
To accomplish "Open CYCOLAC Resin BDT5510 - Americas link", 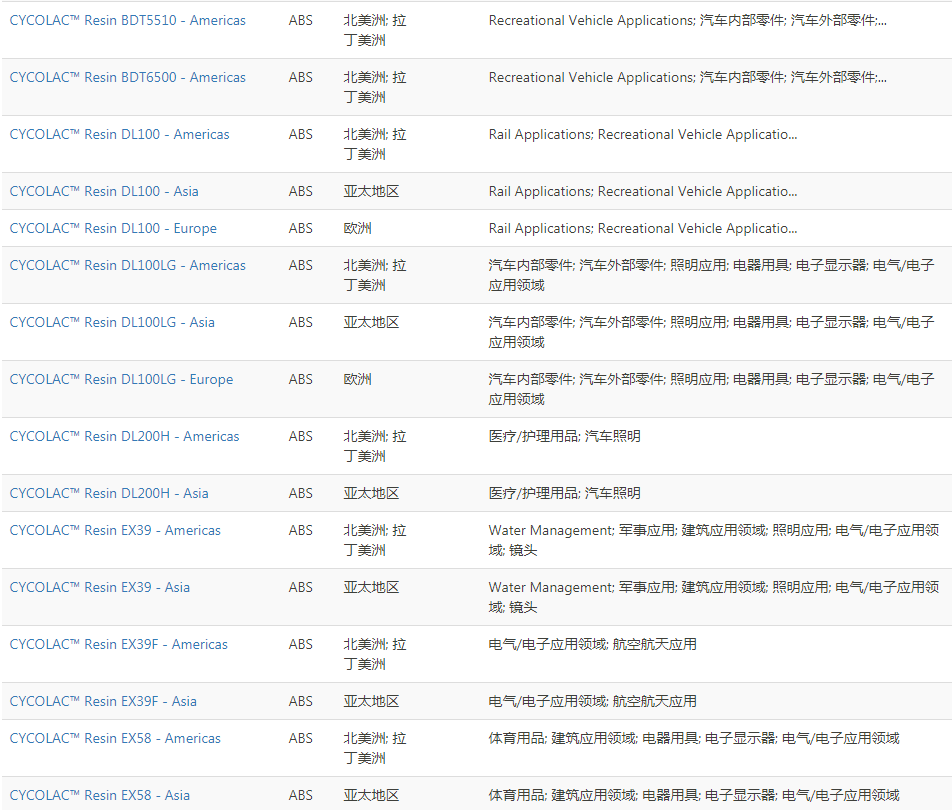I will pyautogui.click(x=128, y=20).
